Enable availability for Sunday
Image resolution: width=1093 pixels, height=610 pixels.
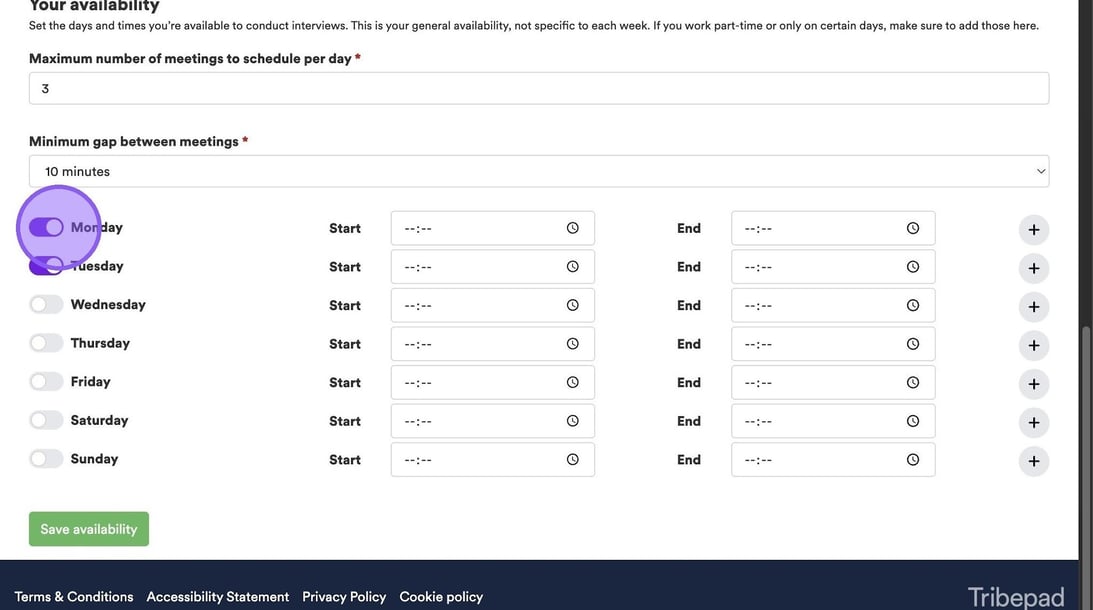pyautogui.click(x=46, y=459)
